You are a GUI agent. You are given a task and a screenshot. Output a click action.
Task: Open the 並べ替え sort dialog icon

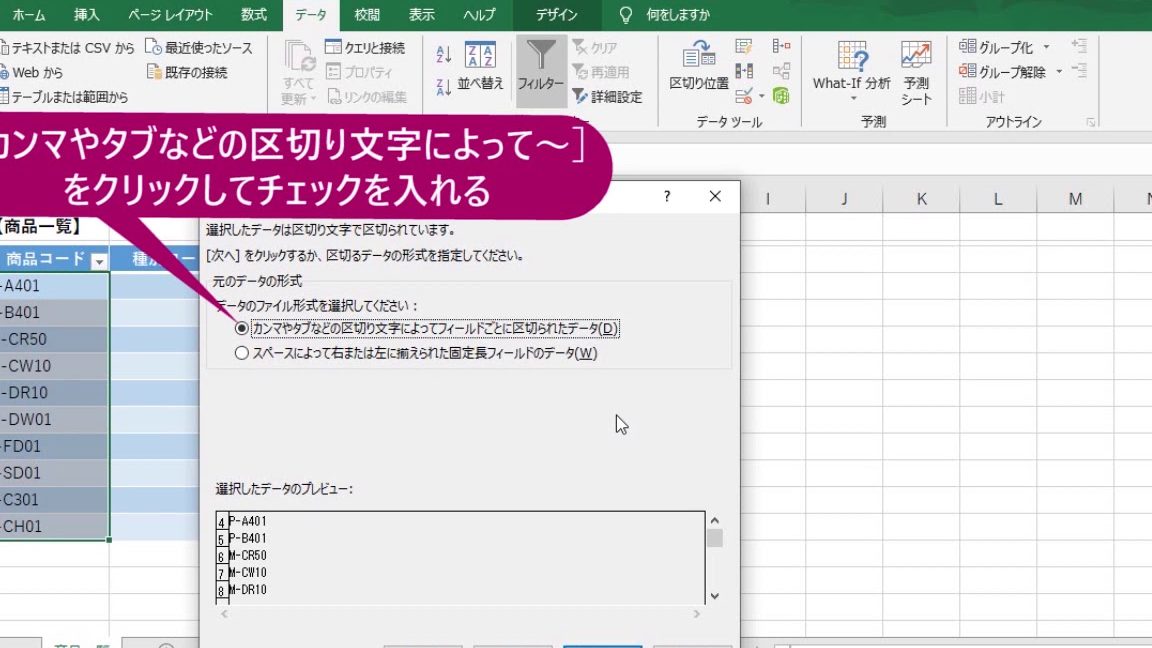480,56
